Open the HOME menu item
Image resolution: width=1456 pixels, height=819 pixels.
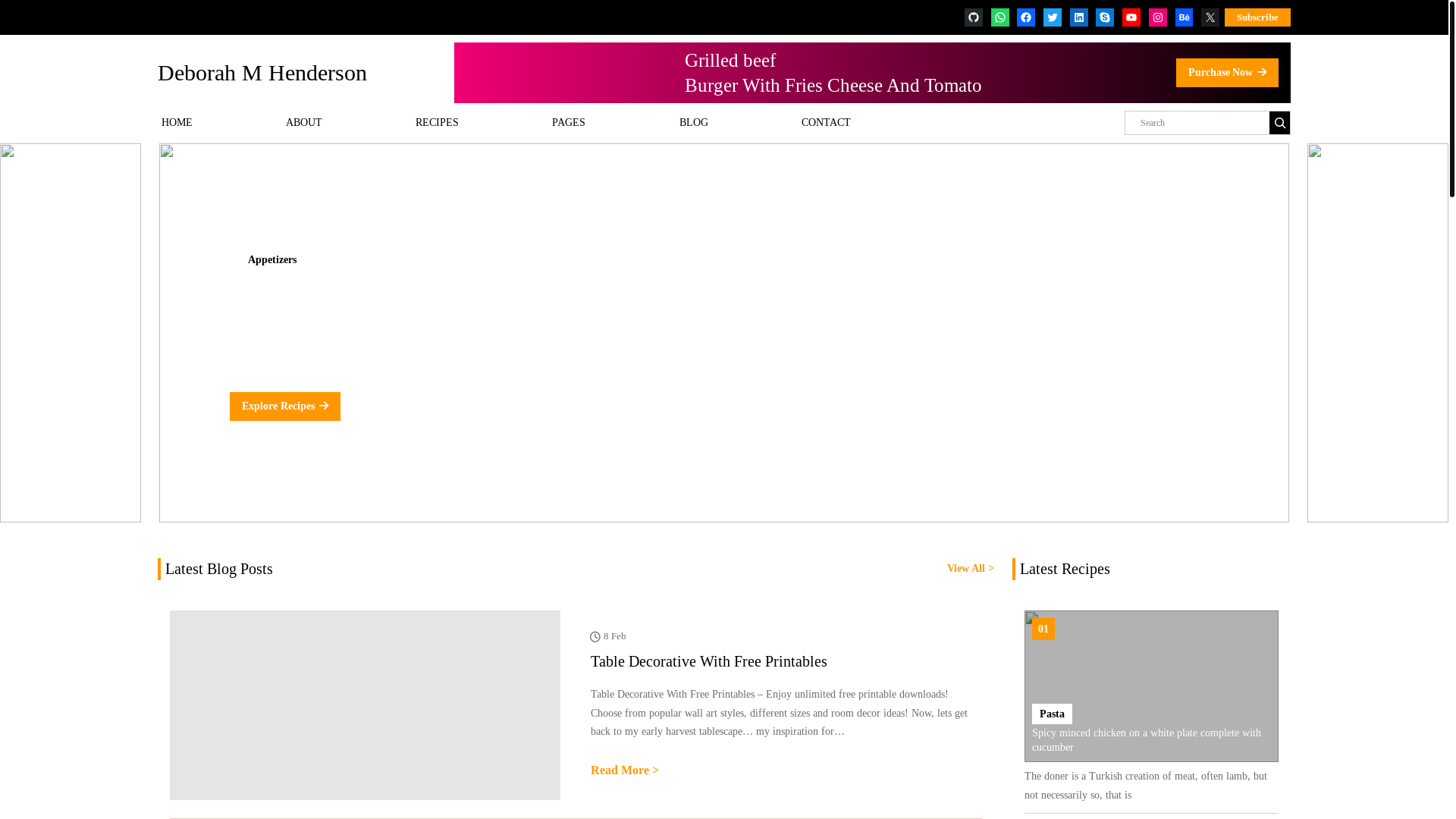coord(177,123)
